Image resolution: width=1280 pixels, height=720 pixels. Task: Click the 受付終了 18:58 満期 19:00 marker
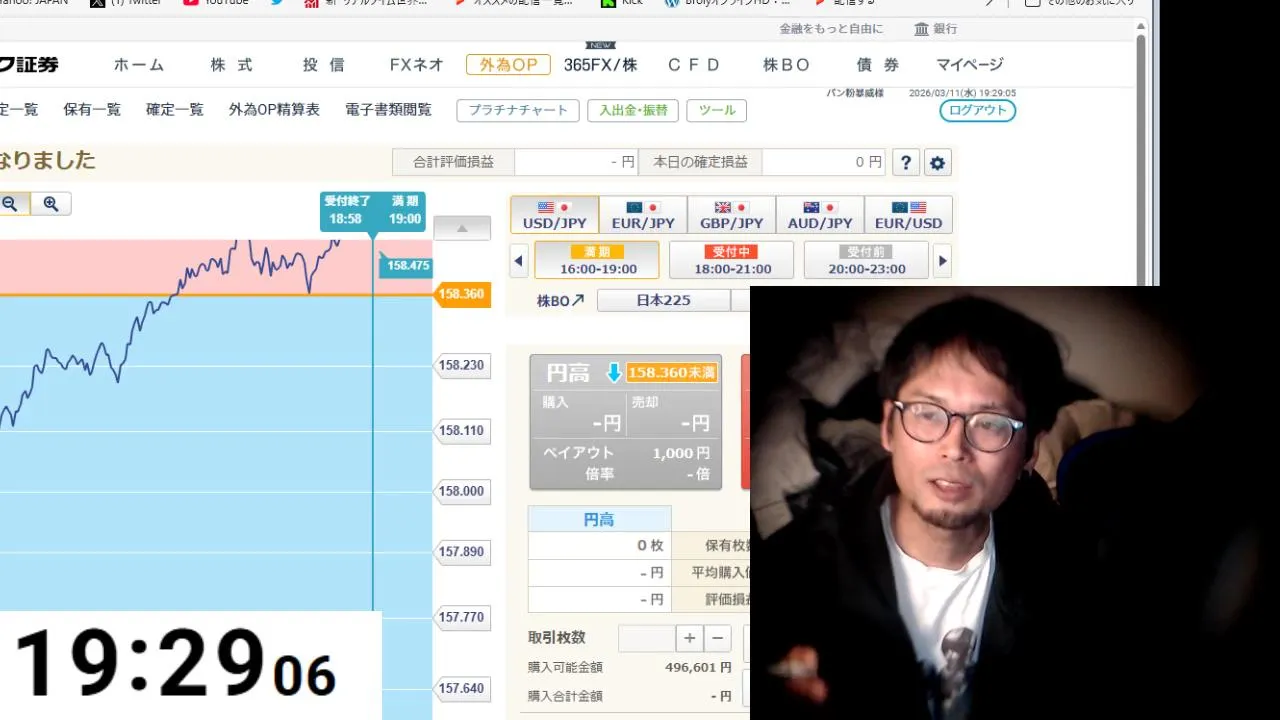[x=373, y=210]
